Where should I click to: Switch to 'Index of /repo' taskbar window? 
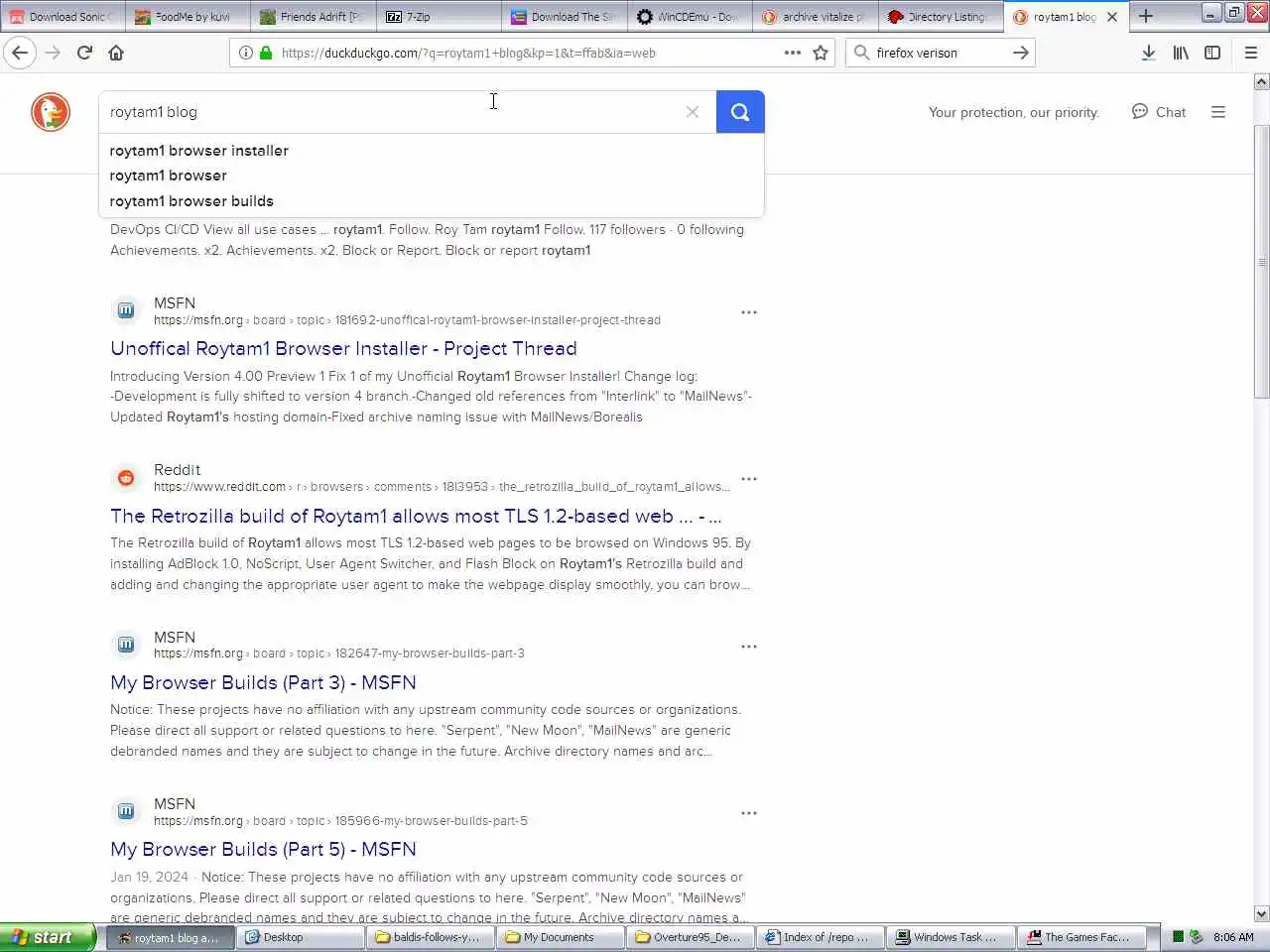pyautogui.click(x=822, y=937)
